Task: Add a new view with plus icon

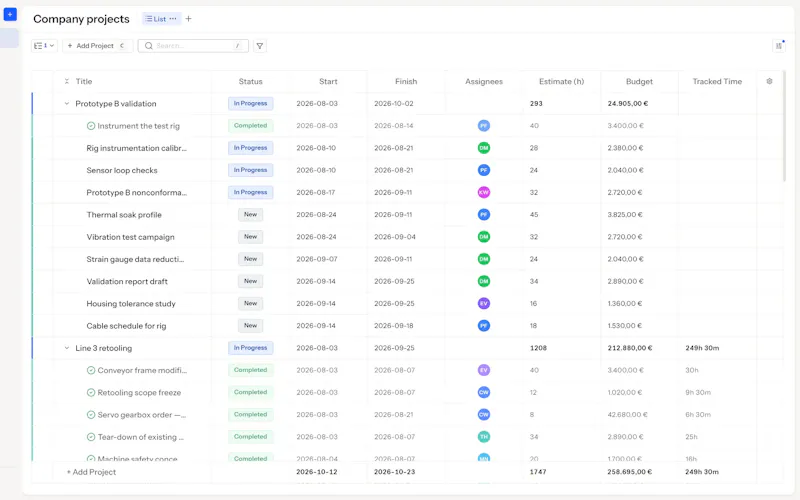Action: (188, 19)
